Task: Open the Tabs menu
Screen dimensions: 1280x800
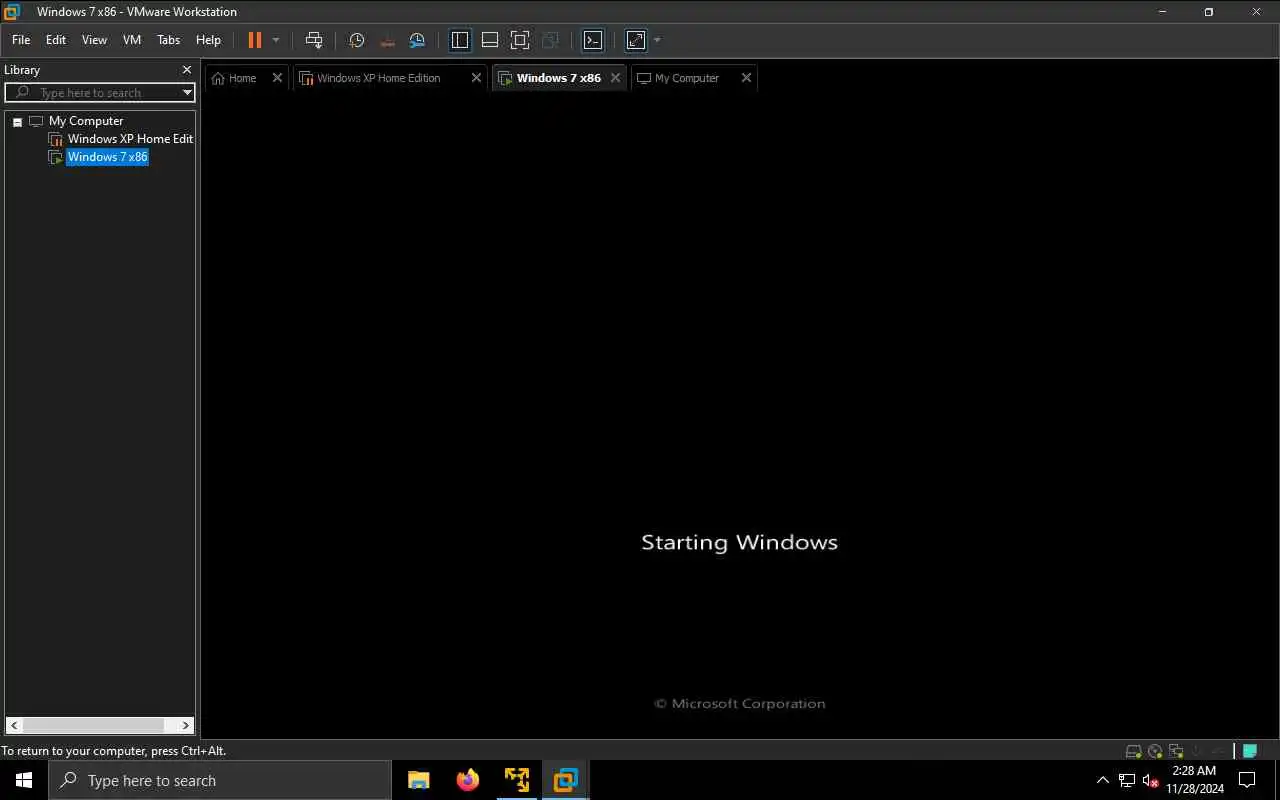Action: 169,40
